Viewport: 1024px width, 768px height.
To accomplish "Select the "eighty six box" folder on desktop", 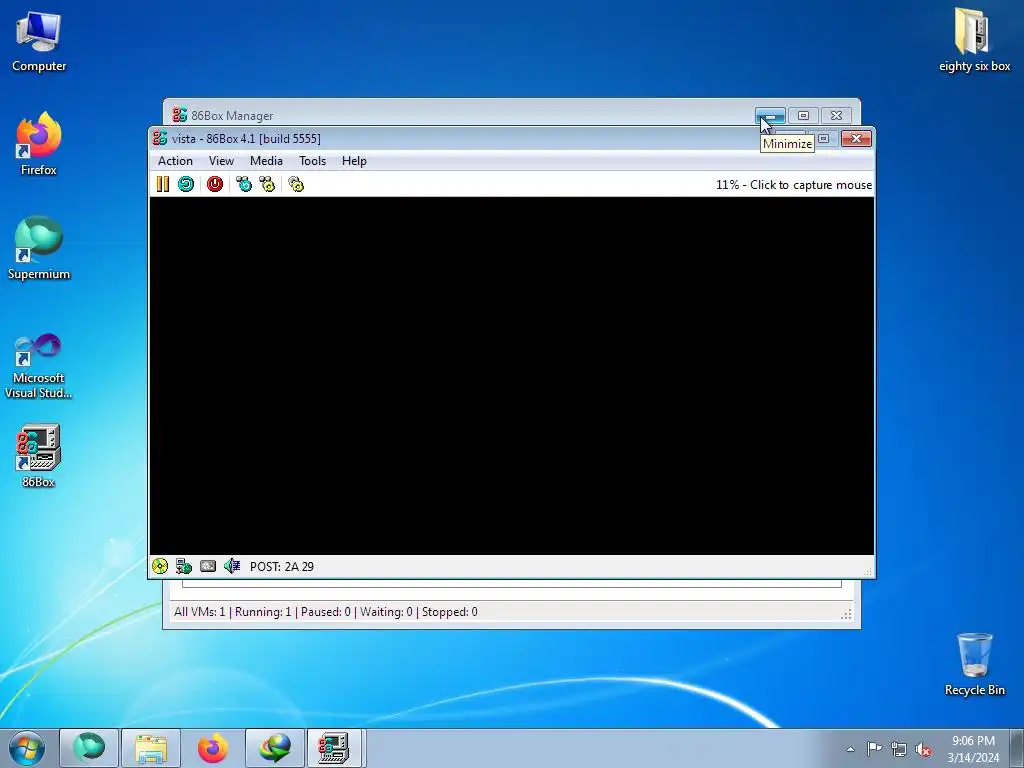I will coord(974,40).
